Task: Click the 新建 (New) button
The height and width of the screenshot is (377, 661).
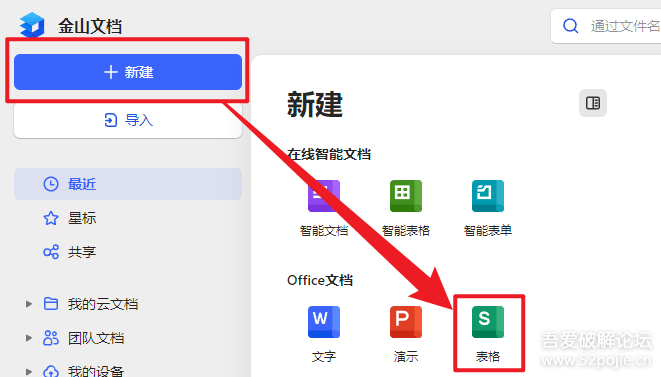Action: 128,72
